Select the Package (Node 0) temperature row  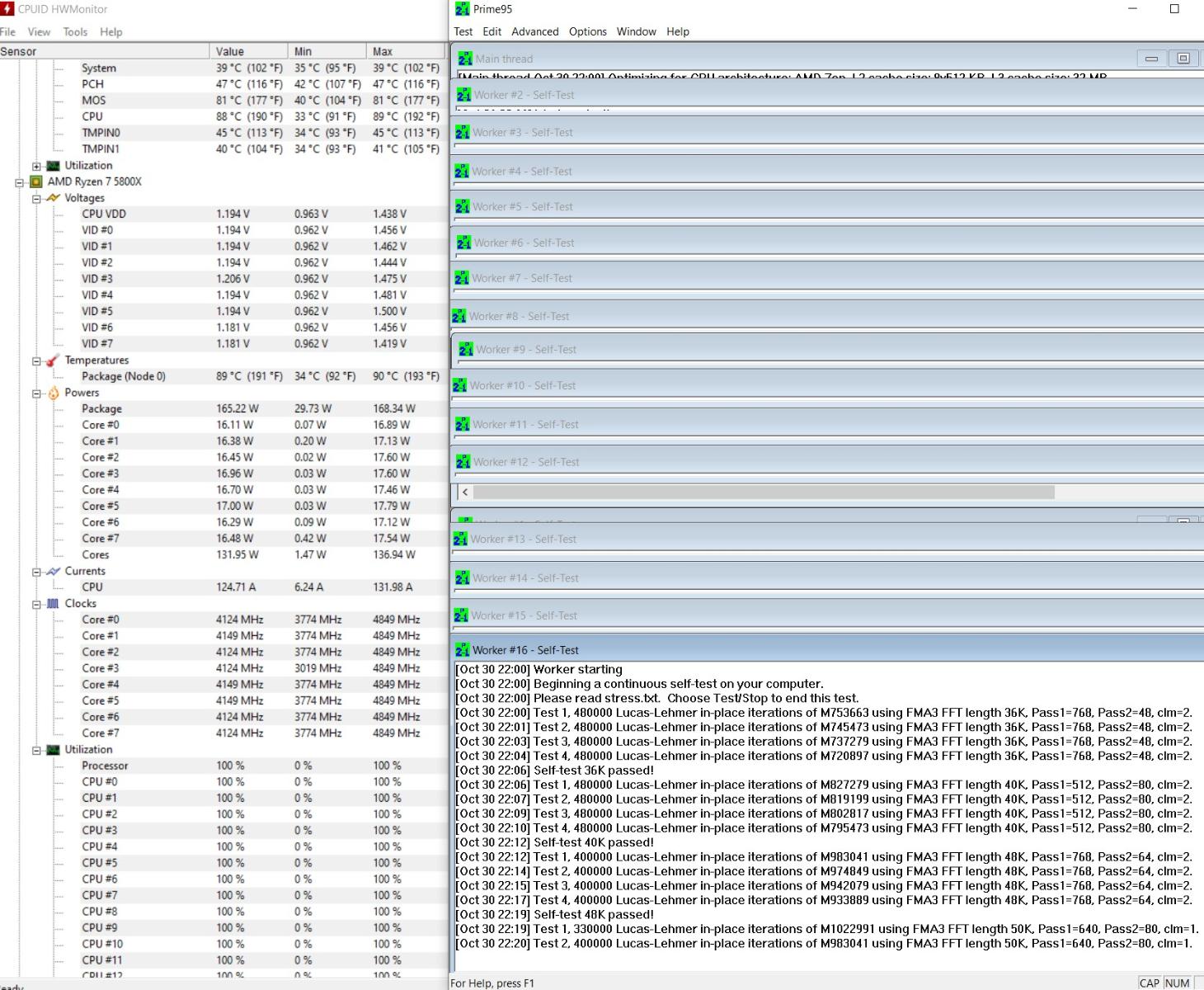(223, 376)
